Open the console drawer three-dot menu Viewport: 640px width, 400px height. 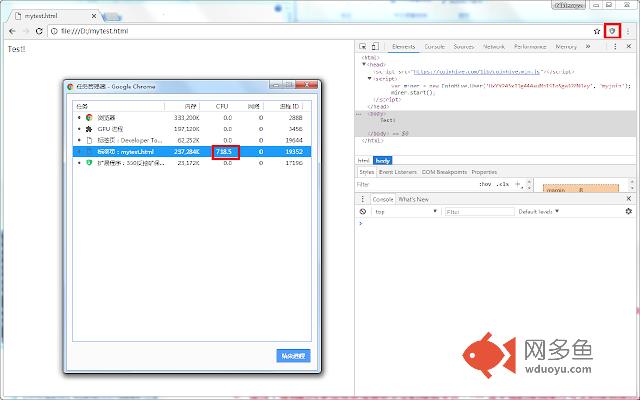click(x=362, y=199)
